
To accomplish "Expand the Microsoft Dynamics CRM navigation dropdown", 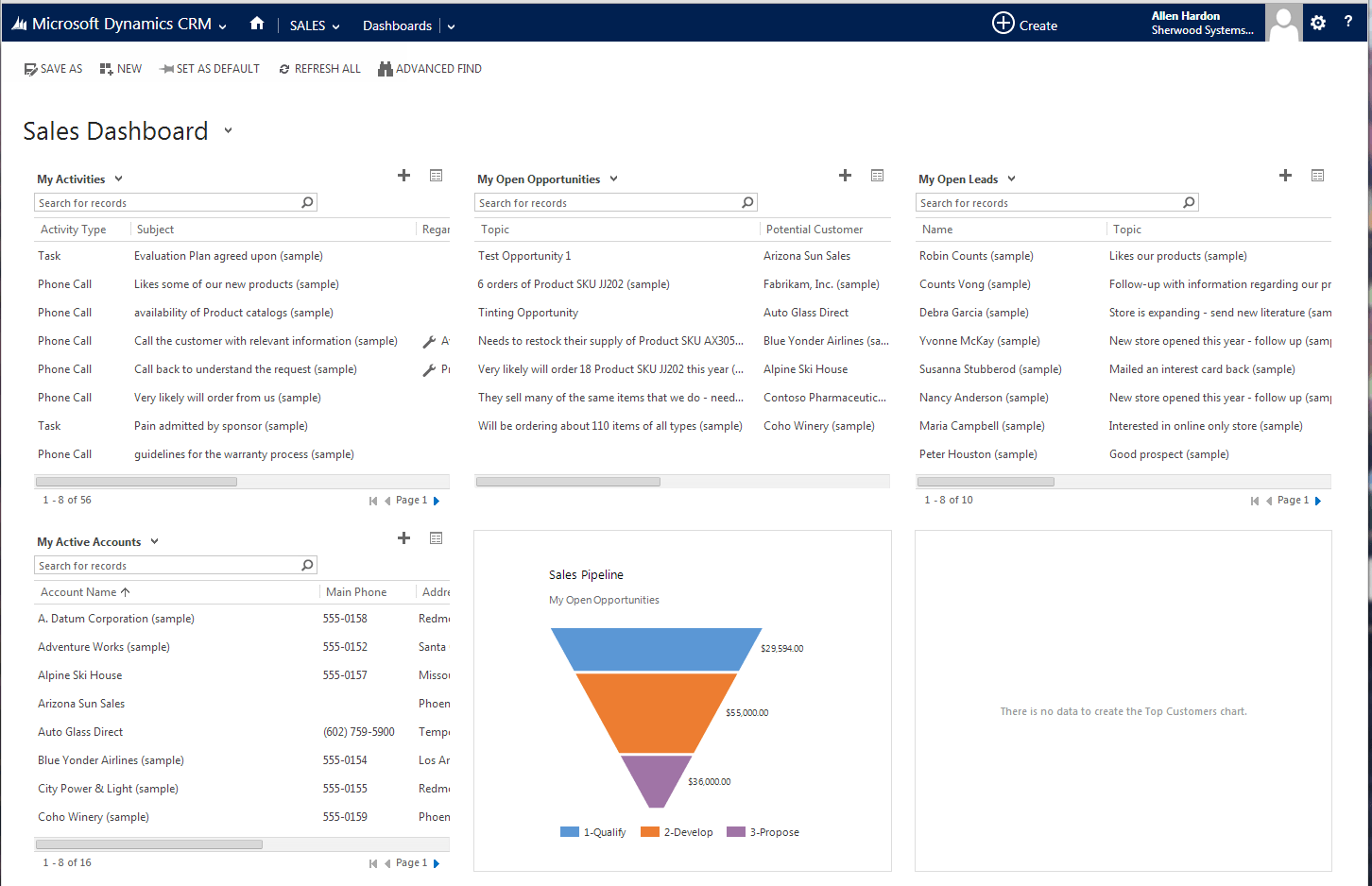I will click(x=223, y=26).
